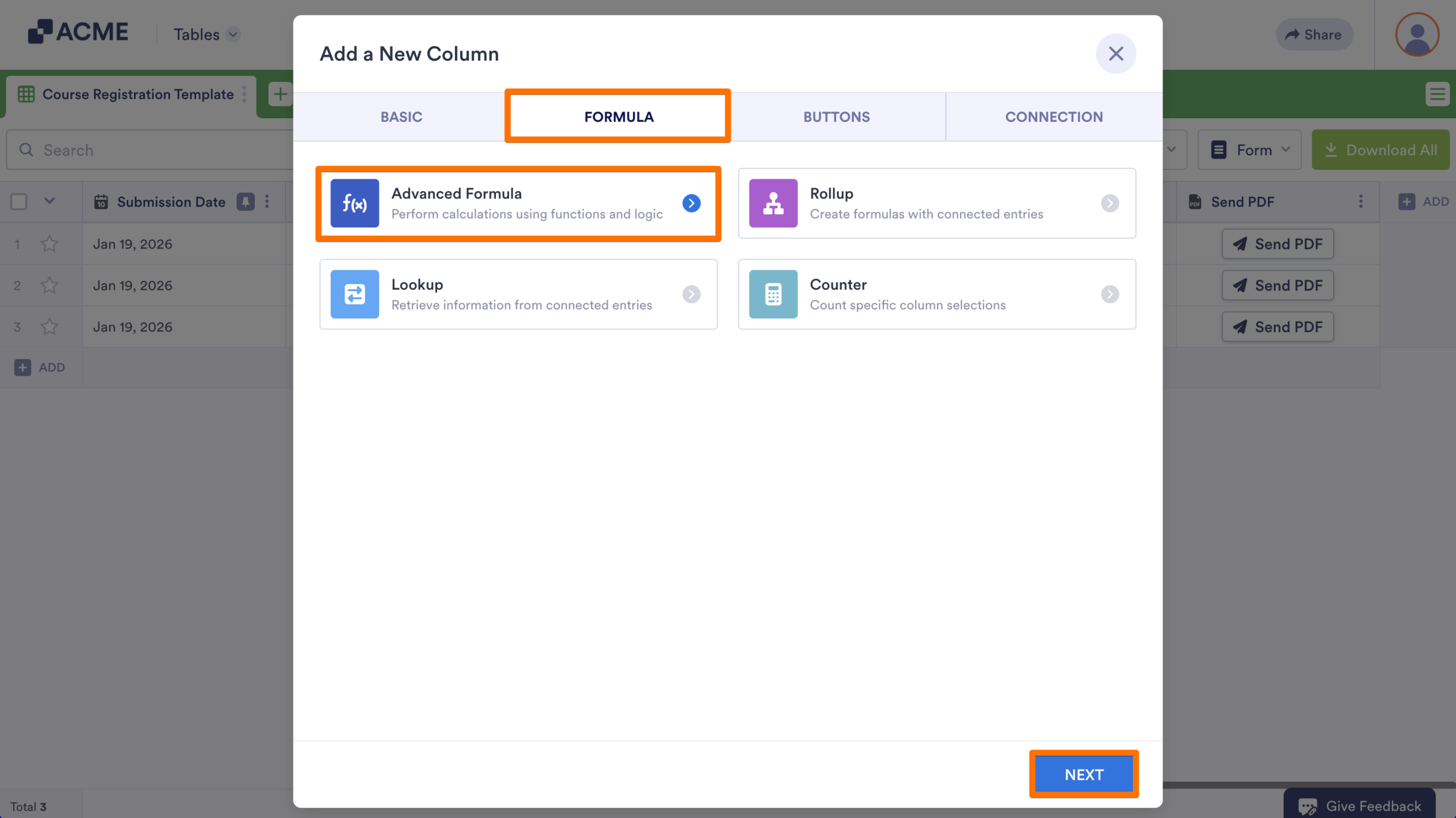
Task: Open the hamburger menu in green bar
Action: click(1437, 94)
